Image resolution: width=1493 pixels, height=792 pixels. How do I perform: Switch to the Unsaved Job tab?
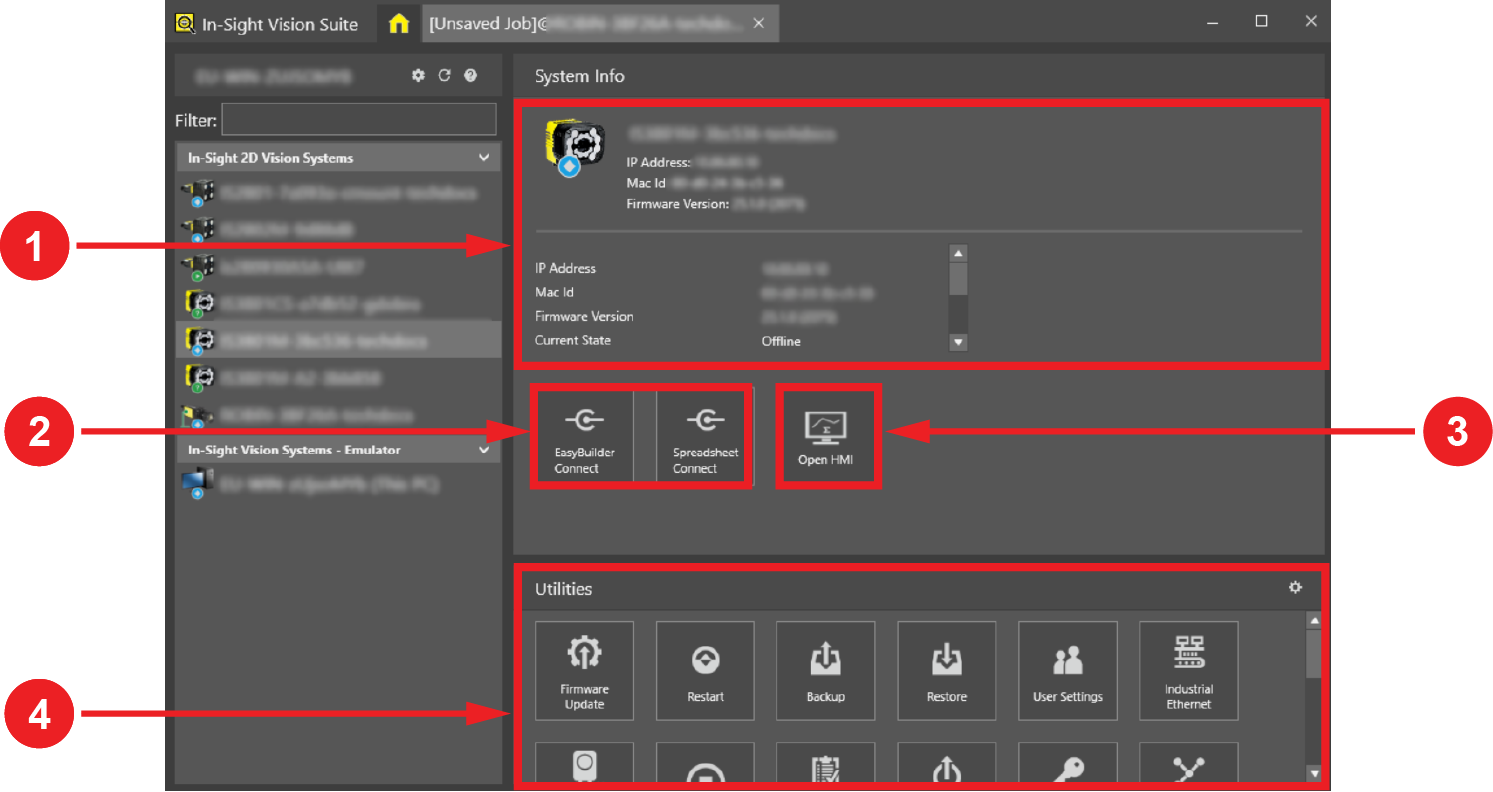585,24
